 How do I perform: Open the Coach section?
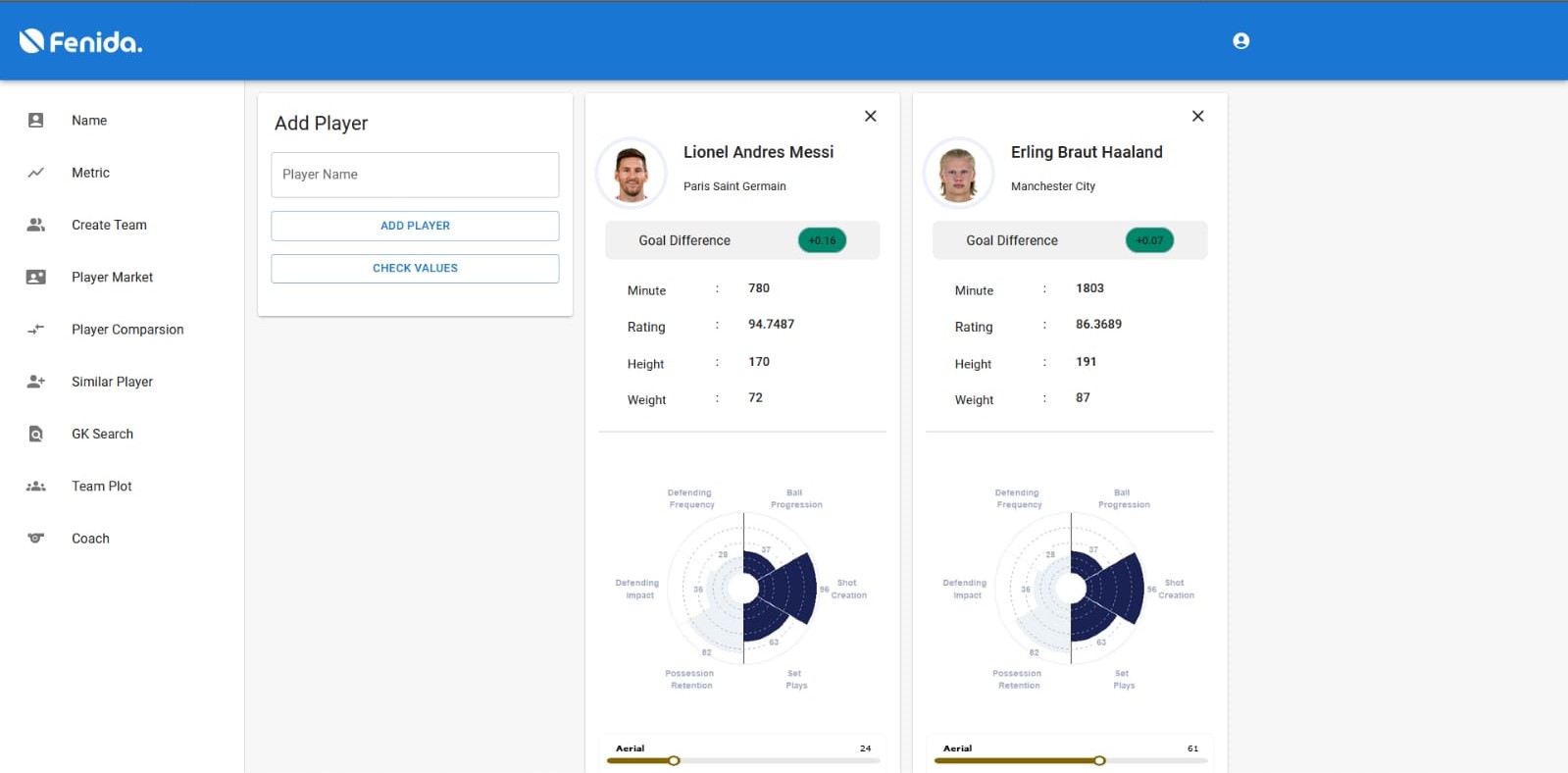point(90,539)
